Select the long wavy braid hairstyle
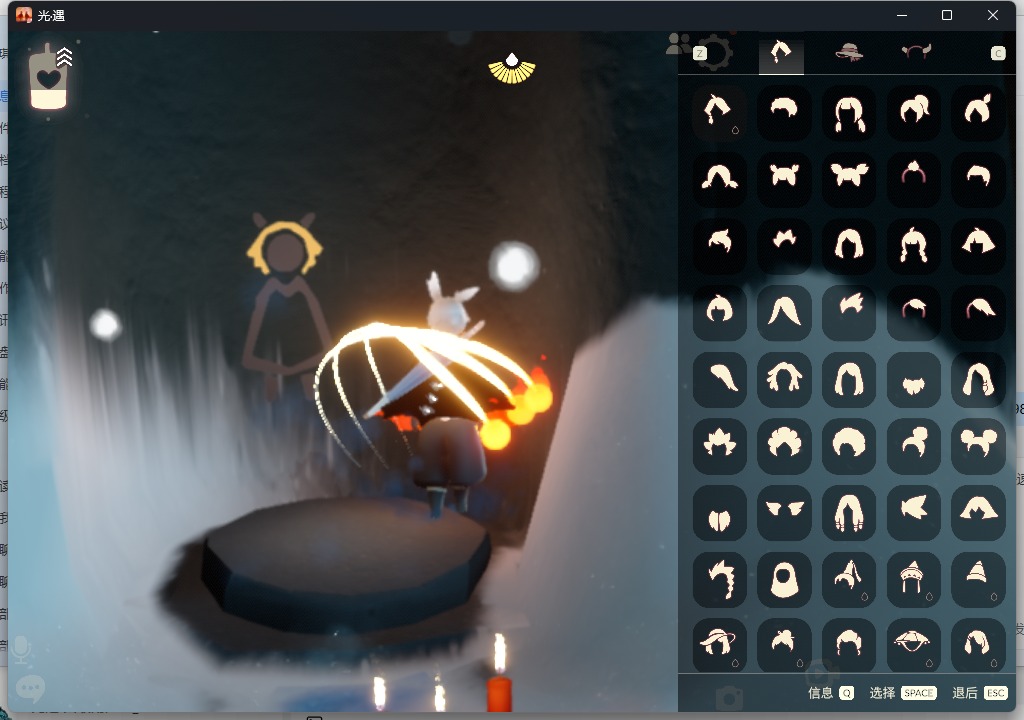This screenshot has width=1024, height=720. point(720,579)
